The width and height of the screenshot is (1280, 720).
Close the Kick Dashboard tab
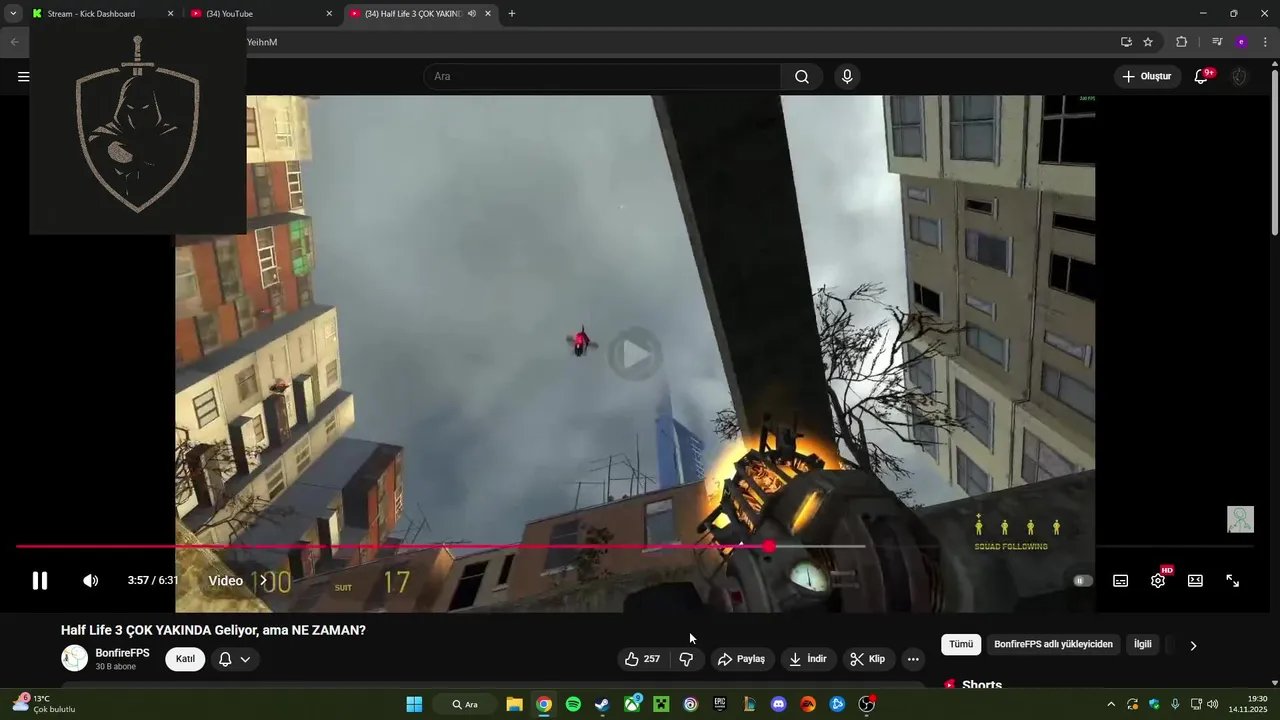[x=170, y=14]
